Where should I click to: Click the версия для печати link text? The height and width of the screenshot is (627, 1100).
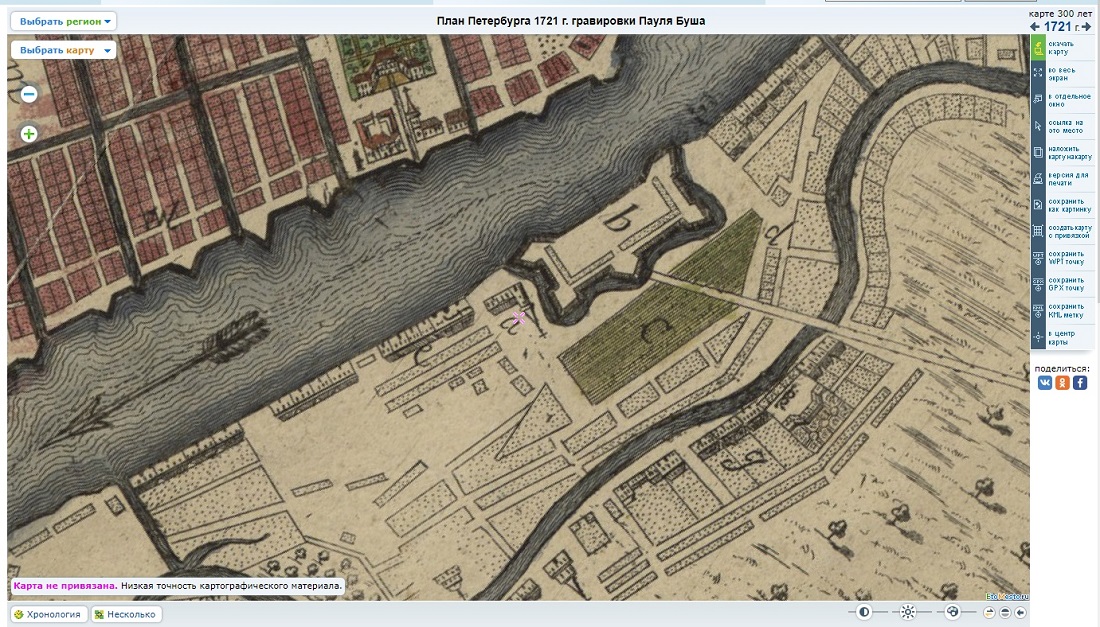click(x=1068, y=179)
